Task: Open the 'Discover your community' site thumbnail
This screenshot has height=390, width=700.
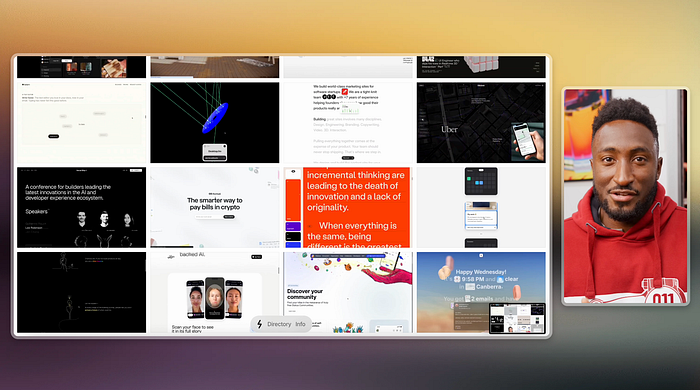Action: tap(348, 292)
